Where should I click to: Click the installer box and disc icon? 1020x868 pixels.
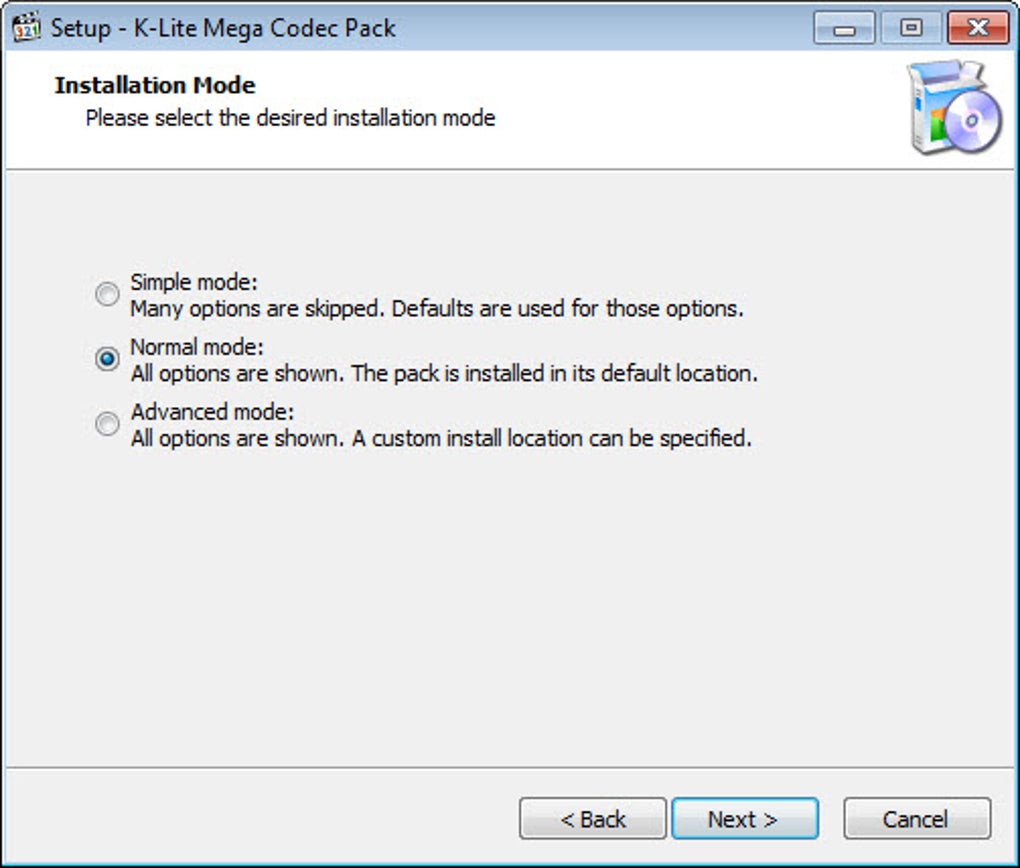(953, 108)
